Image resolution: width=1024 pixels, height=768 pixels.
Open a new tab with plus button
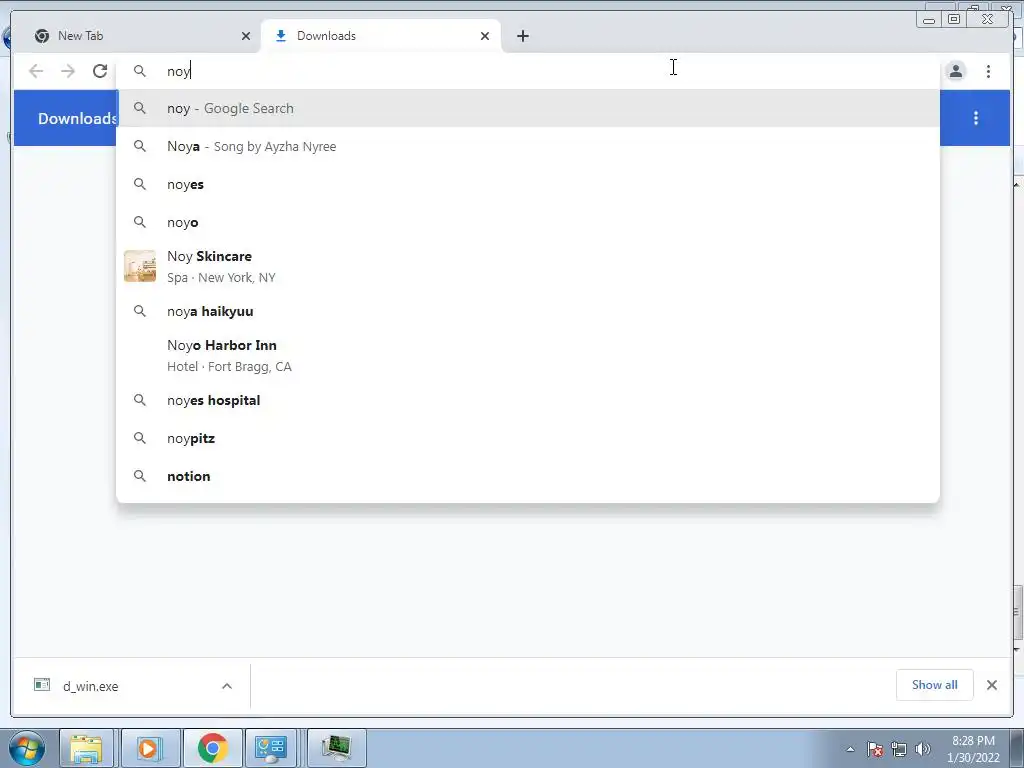coord(522,36)
